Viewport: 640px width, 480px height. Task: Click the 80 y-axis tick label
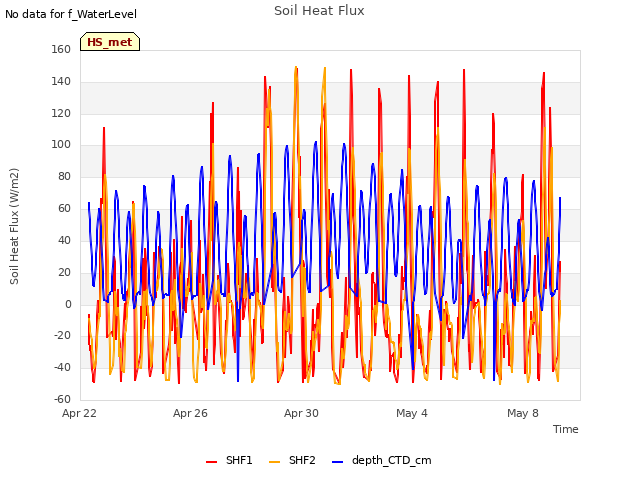tap(64, 176)
